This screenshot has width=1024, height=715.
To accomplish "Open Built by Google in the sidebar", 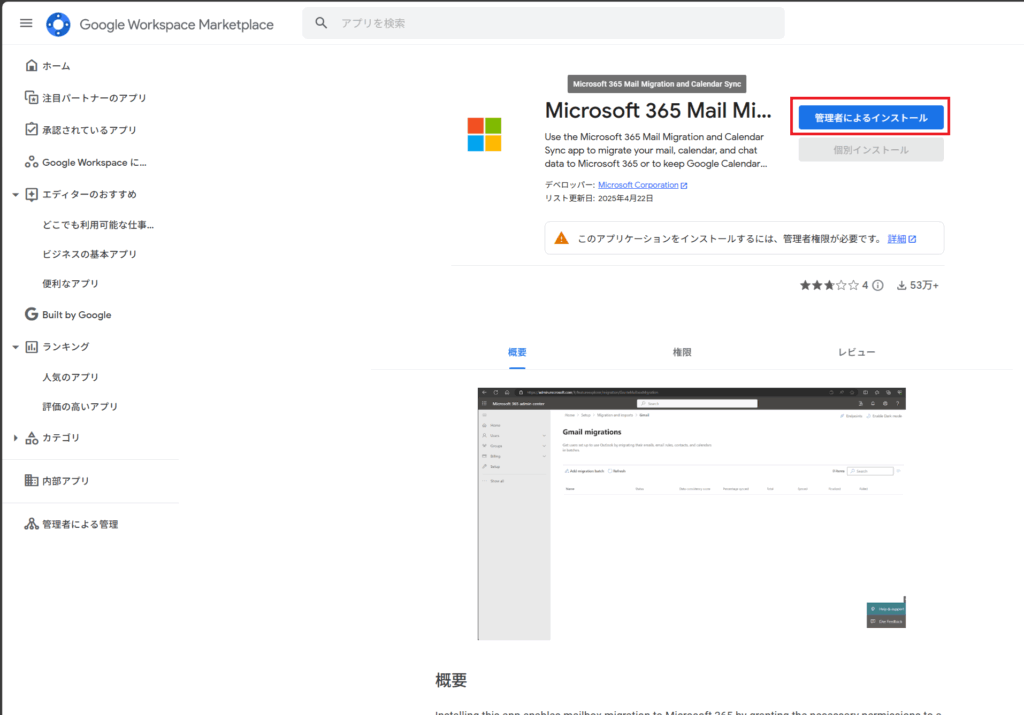I will [76, 315].
